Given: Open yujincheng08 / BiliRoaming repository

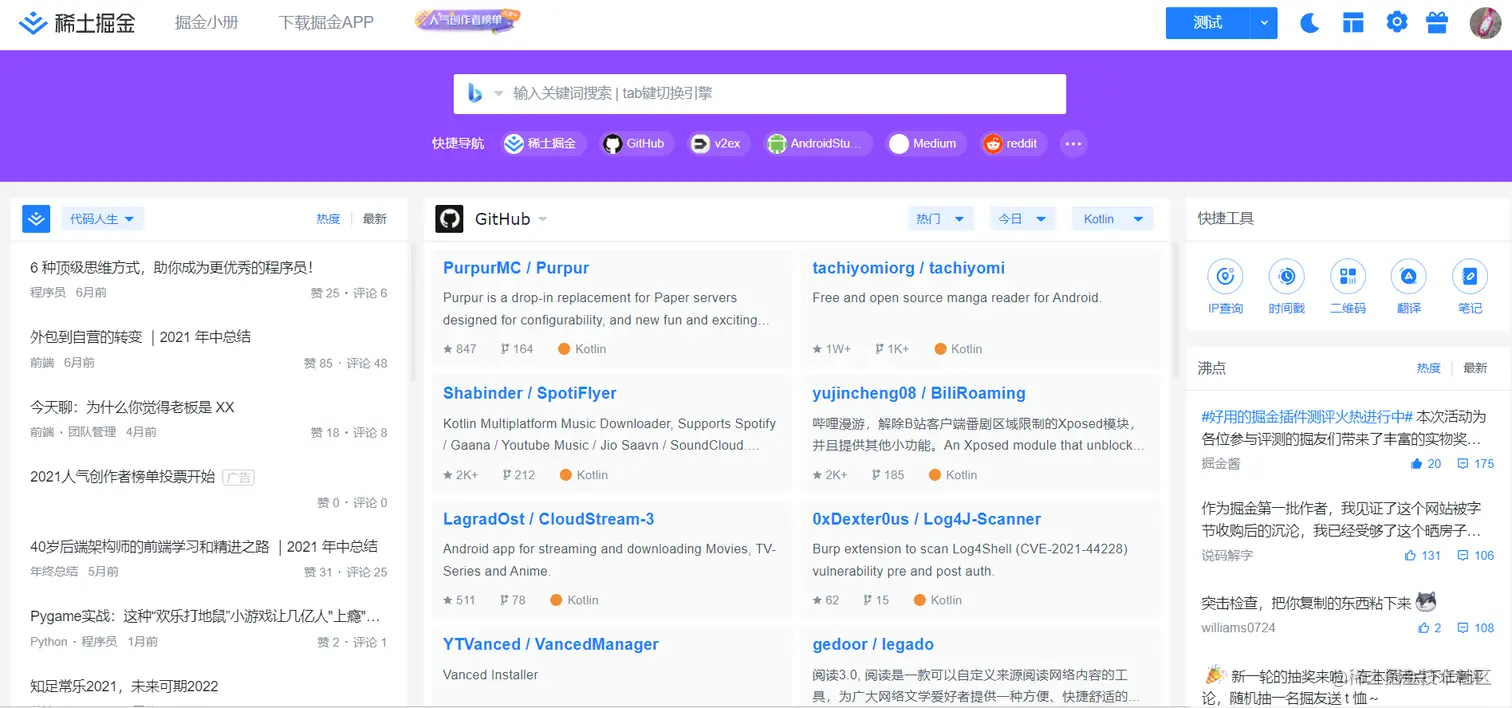Looking at the screenshot, I should pyautogui.click(x=919, y=393).
